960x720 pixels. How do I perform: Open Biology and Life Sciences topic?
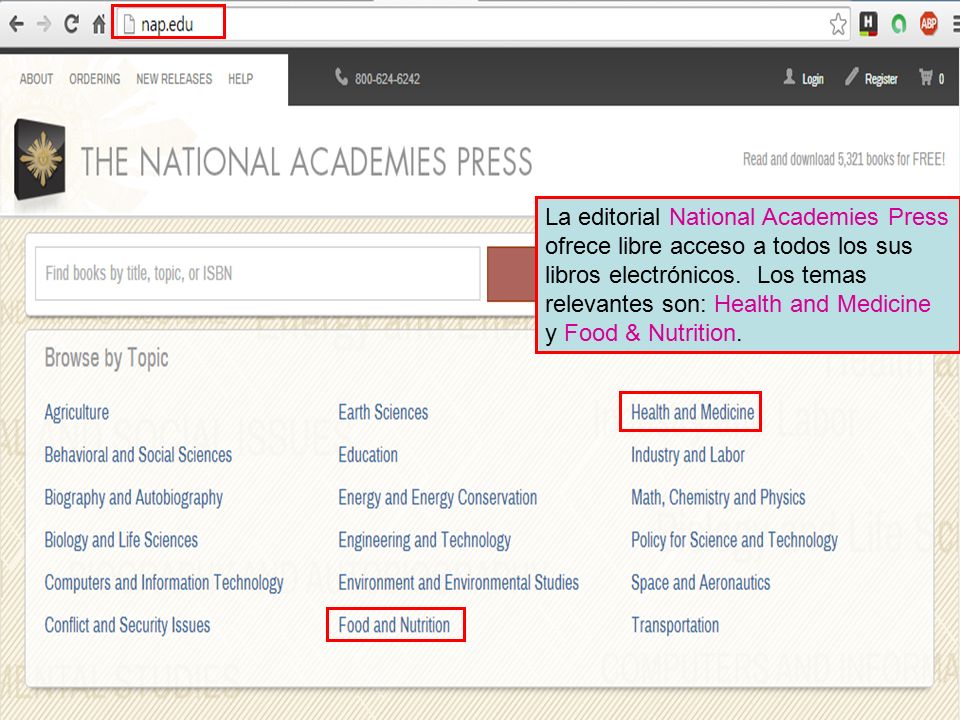[121, 540]
